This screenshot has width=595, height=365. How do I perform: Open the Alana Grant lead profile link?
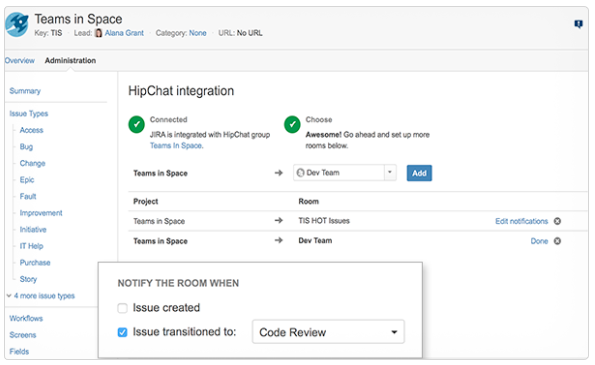click(124, 33)
